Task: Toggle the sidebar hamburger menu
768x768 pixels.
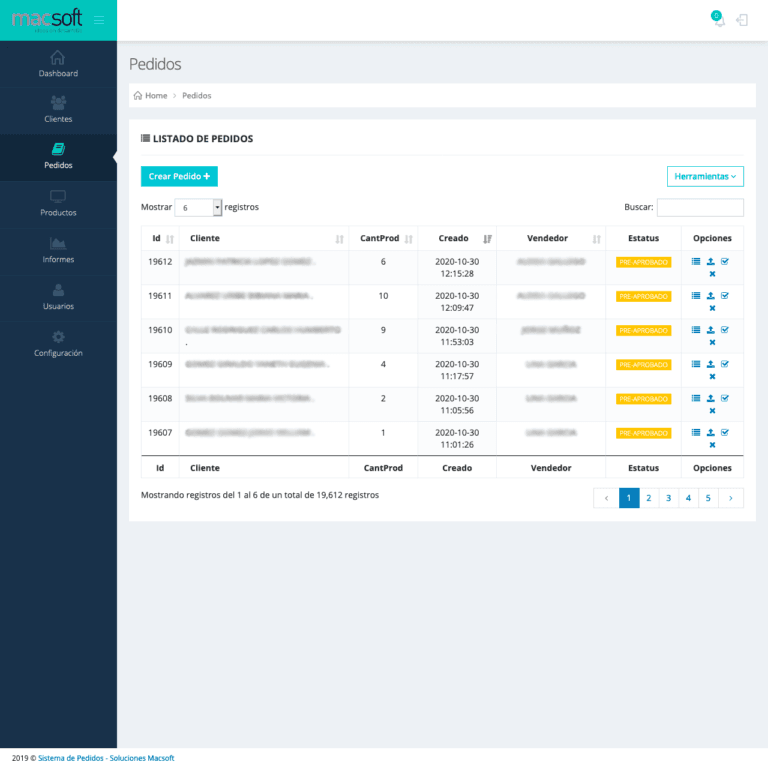Action: (98, 20)
